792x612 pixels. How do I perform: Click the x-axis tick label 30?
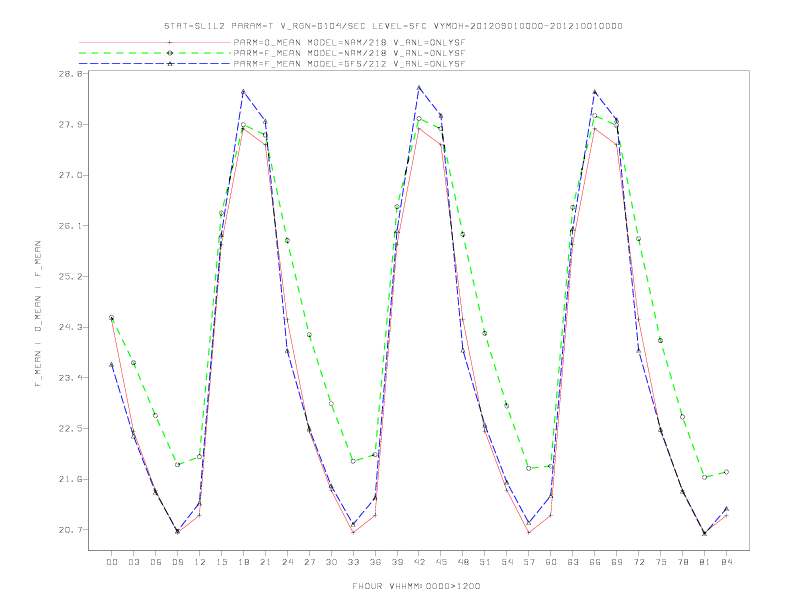[x=331, y=562]
